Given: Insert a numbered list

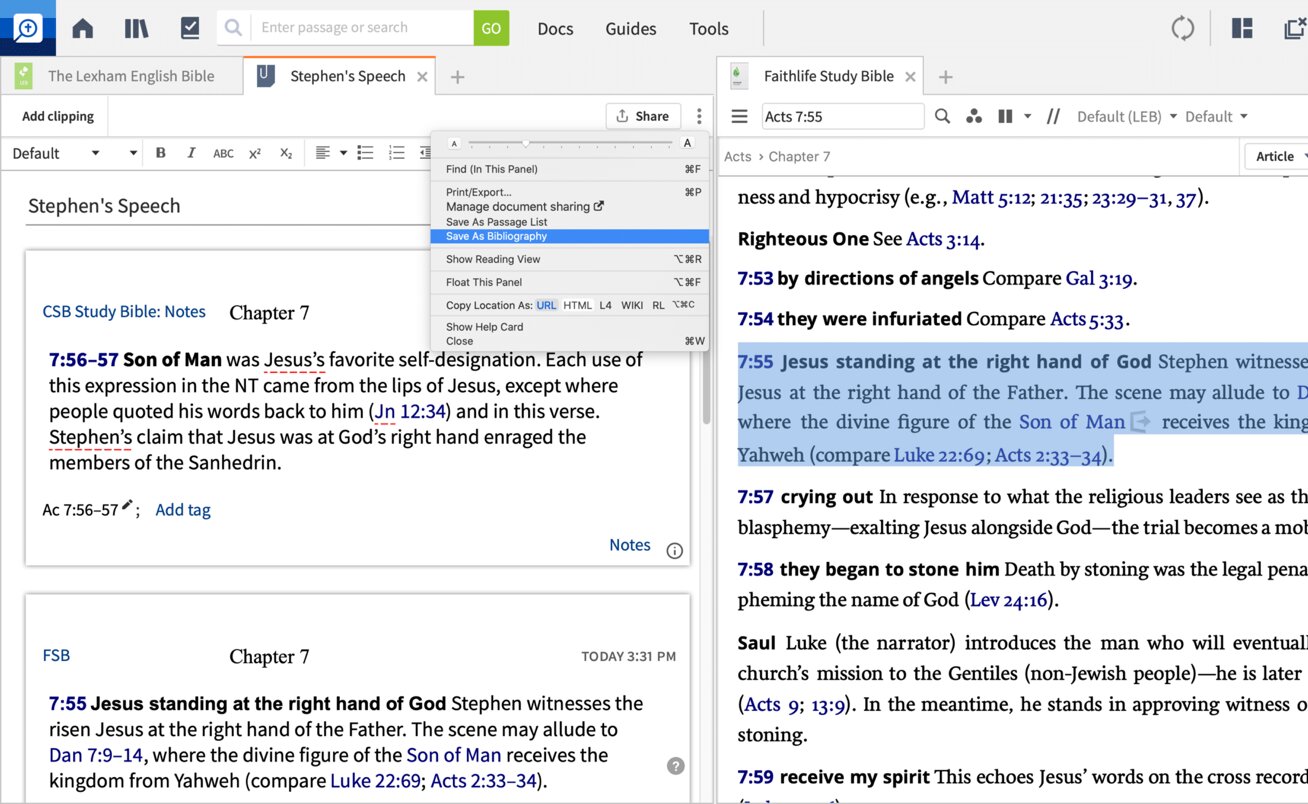Looking at the screenshot, I should pos(397,153).
